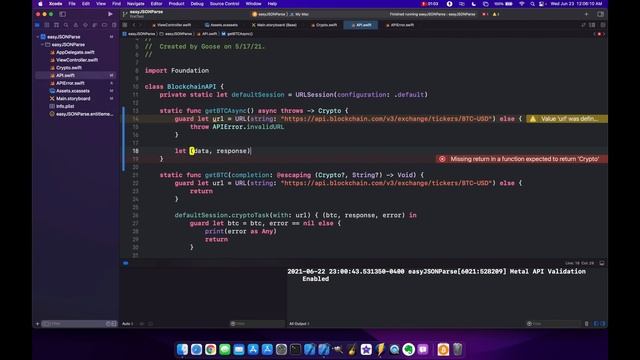Switch to the Main.storyboard tab
Viewport: 640px width, 360px height.
(274, 25)
